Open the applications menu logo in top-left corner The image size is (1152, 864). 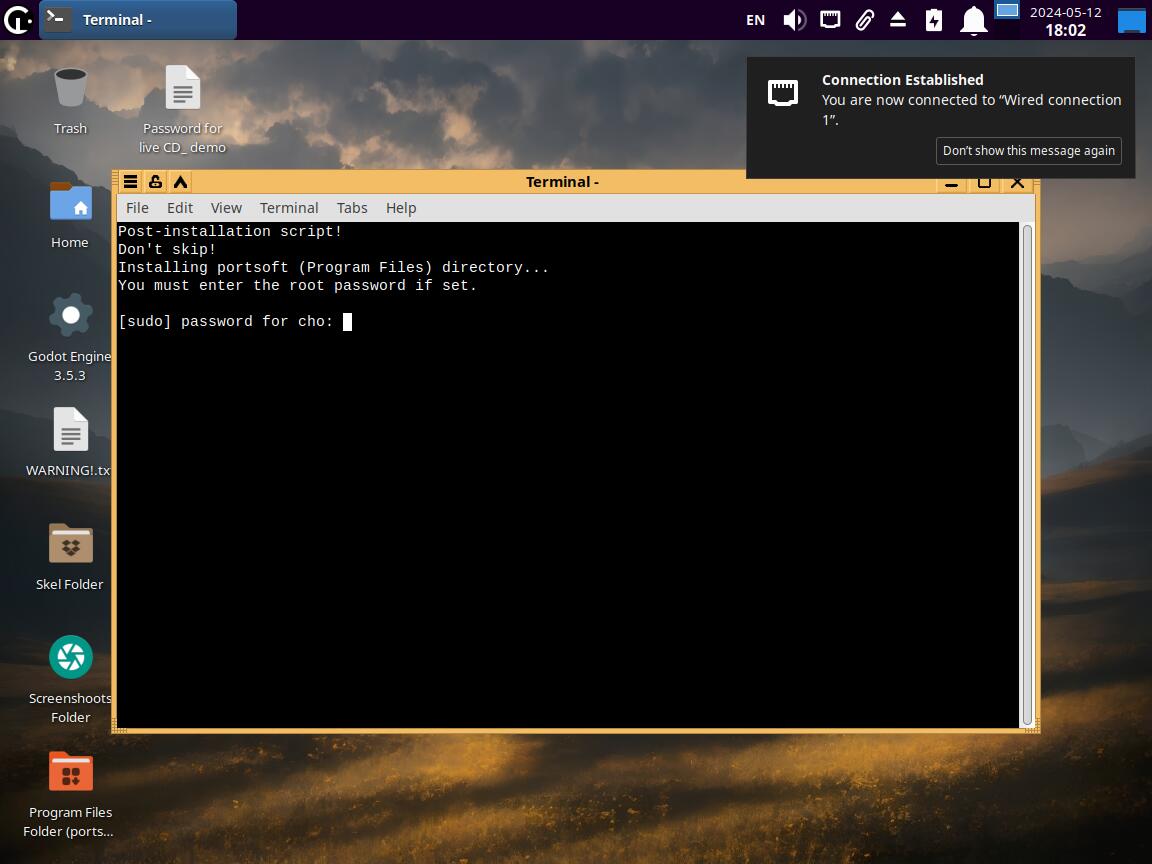[17, 19]
